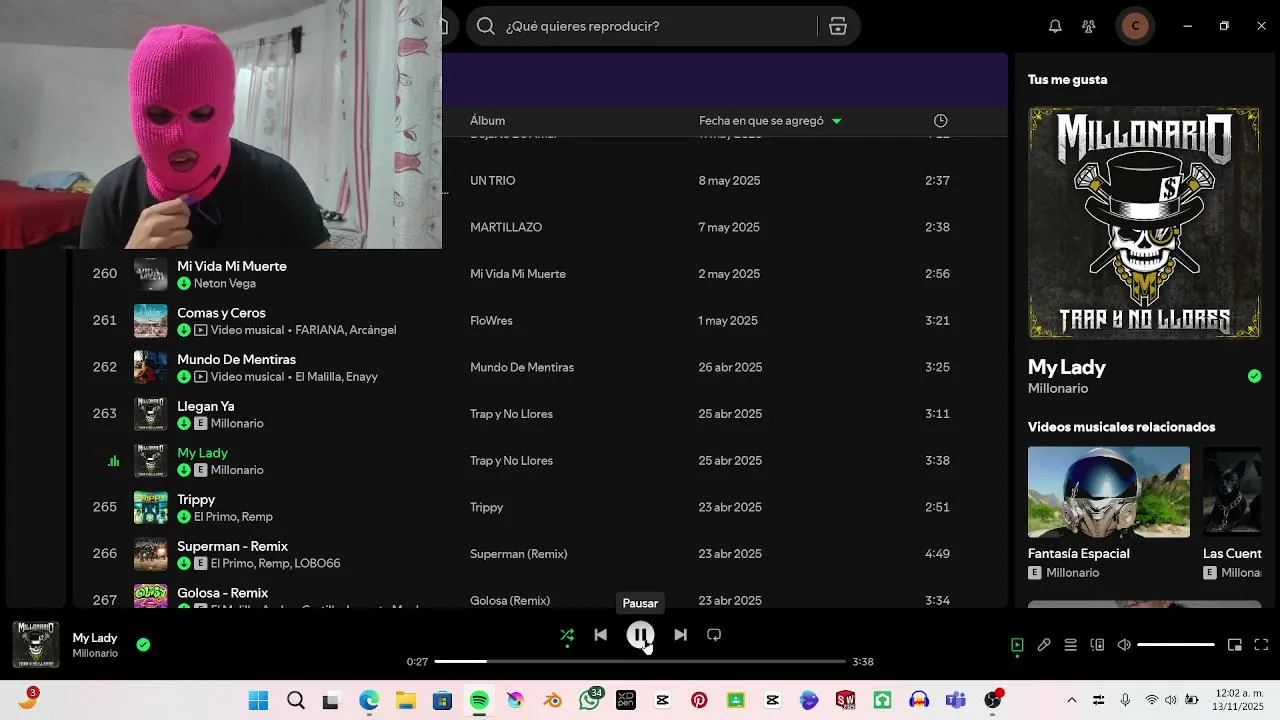This screenshot has width=1280, height=720.
Task: Click the liked checkmark next to bottom My Lady
Action: pyautogui.click(x=143, y=645)
